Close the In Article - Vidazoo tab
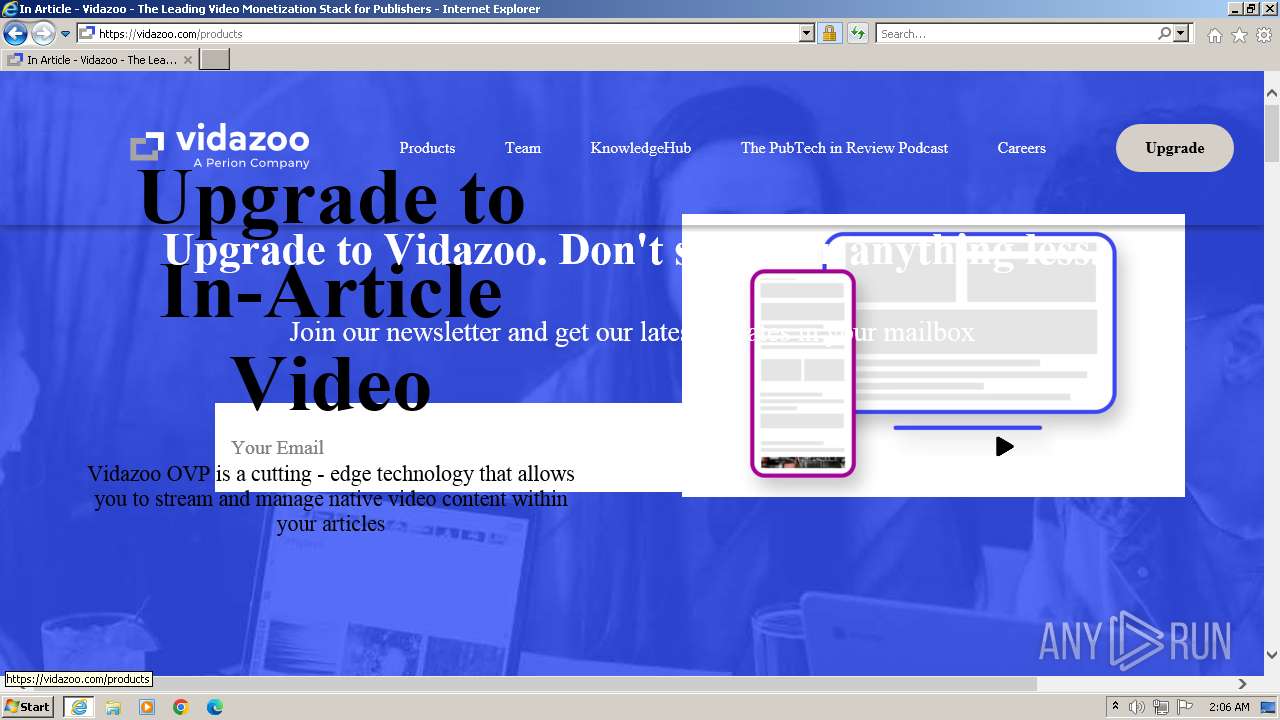1280x720 pixels. tap(188, 60)
